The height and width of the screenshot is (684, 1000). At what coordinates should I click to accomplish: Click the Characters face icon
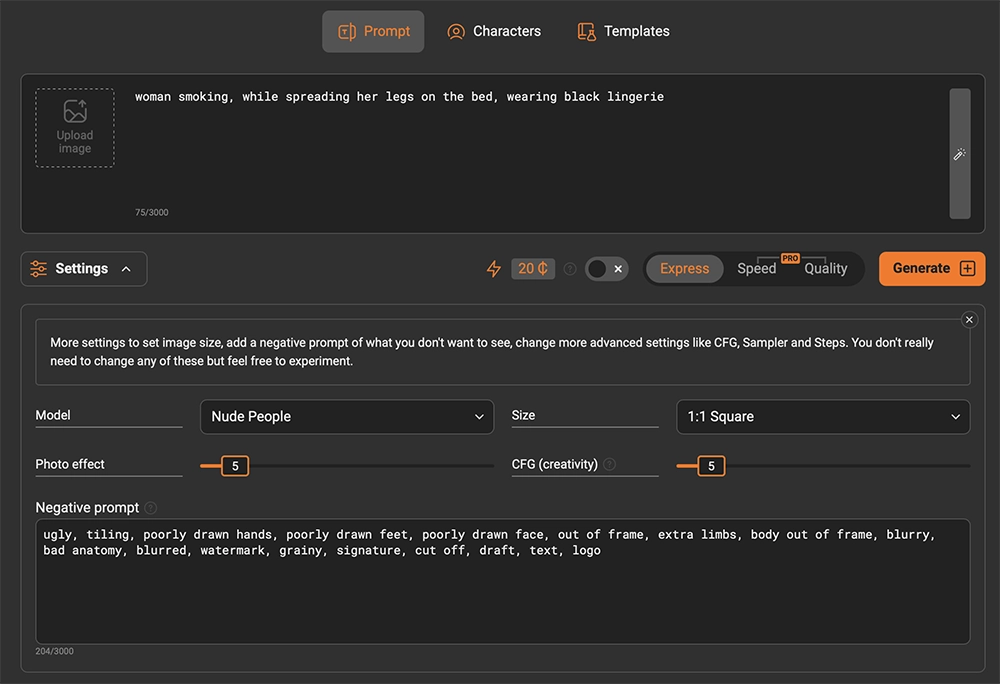click(456, 31)
